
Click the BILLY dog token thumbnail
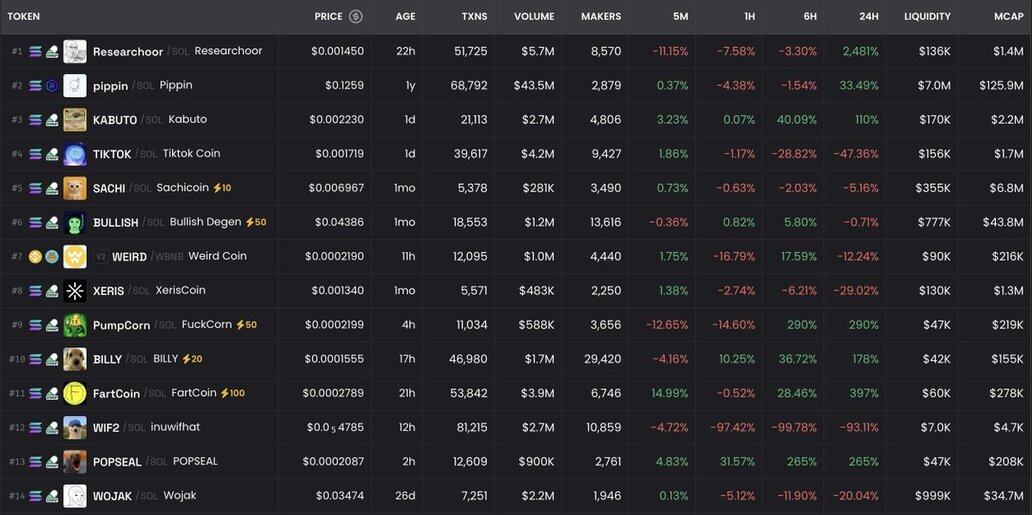(x=75, y=359)
